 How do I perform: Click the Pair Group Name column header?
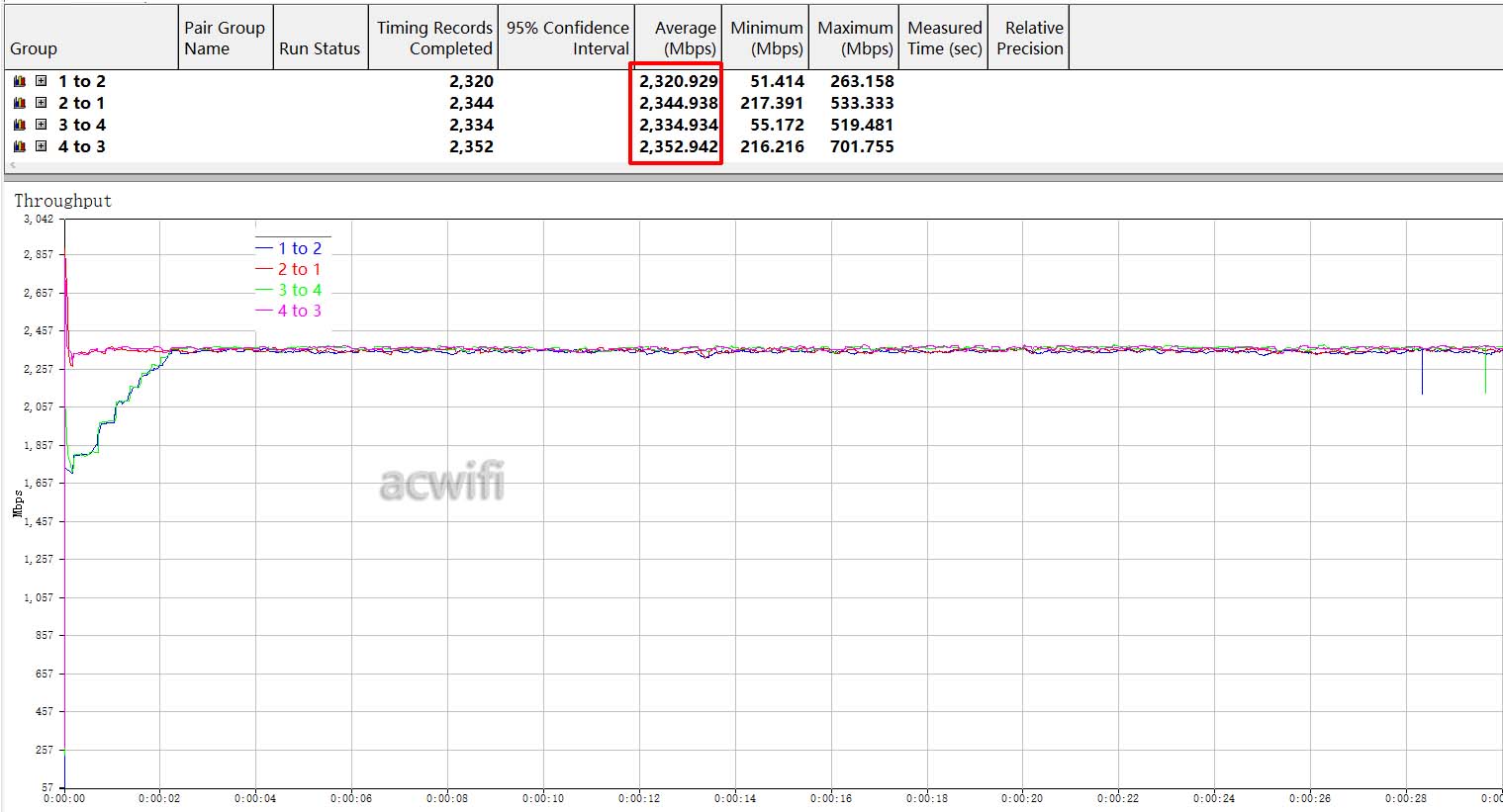[x=225, y=38]
